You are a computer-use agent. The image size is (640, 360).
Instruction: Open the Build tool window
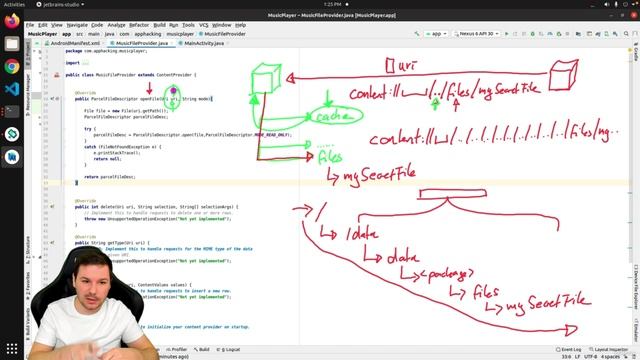202,349
